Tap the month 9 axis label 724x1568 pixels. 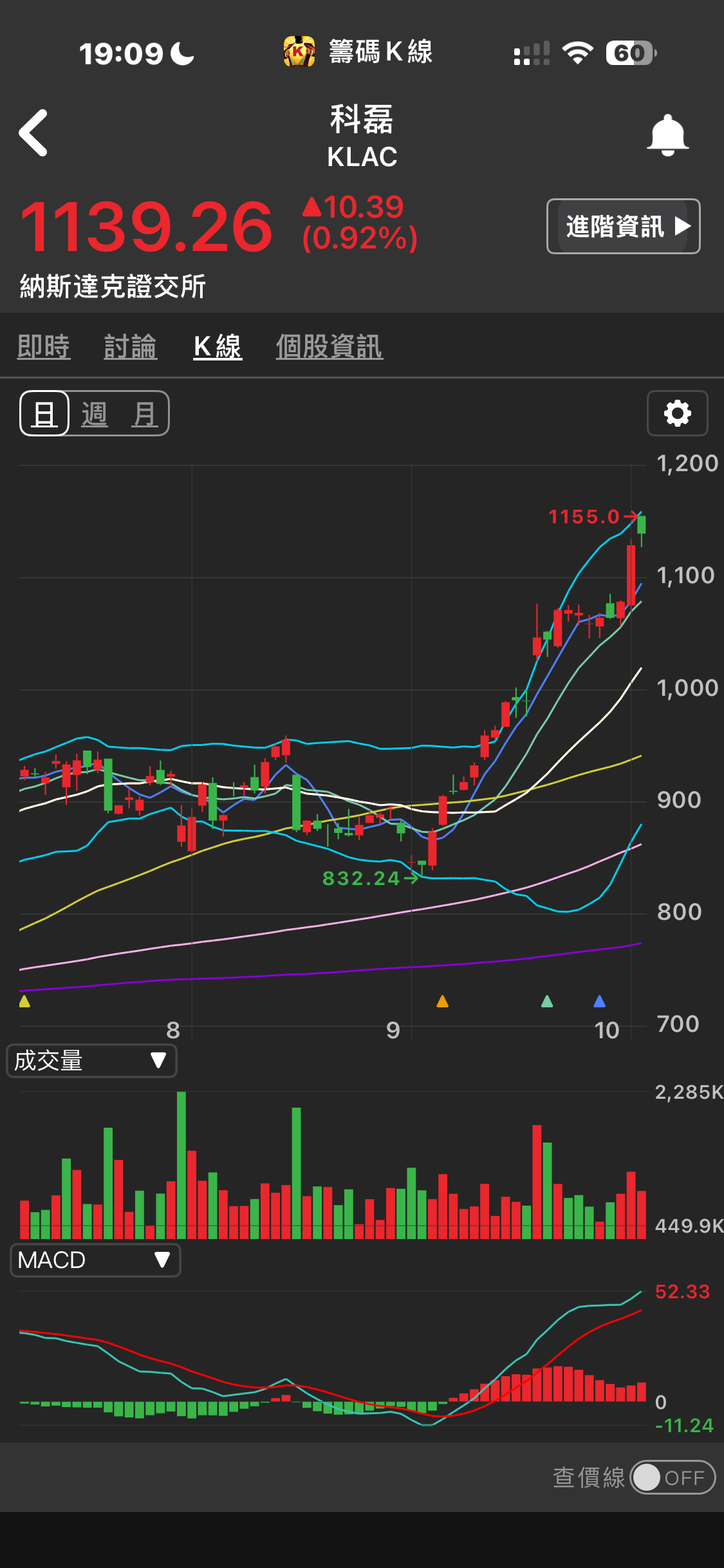click(x=393, y=1031)
